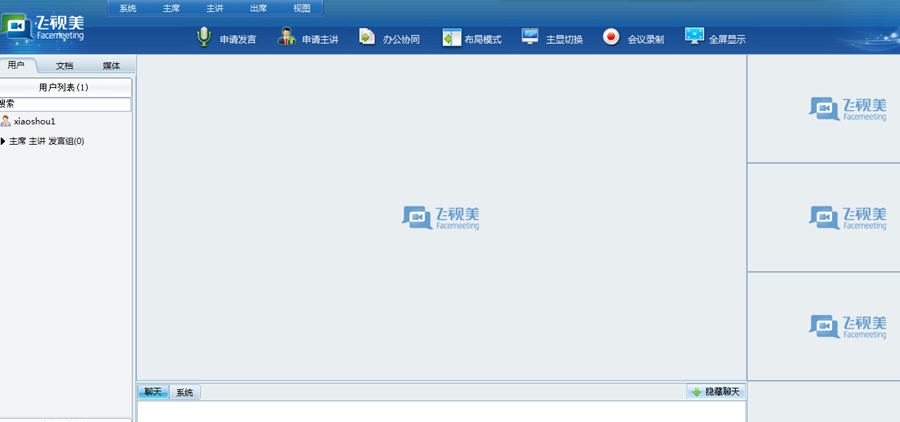Click the 隐藏聊天 button text

(722, 392)
